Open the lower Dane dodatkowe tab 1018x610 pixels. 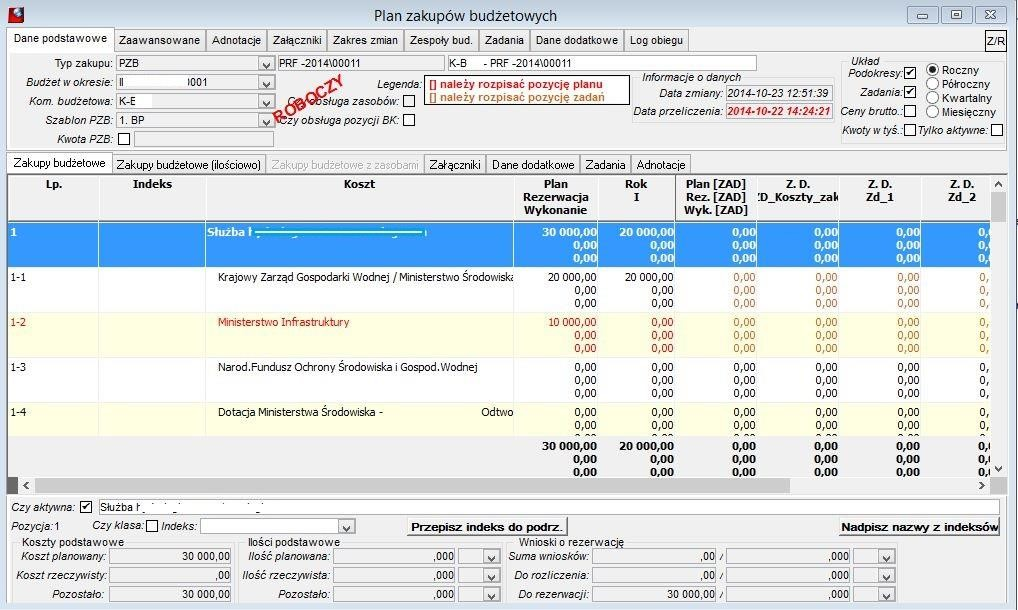click(x=533, y=165)
